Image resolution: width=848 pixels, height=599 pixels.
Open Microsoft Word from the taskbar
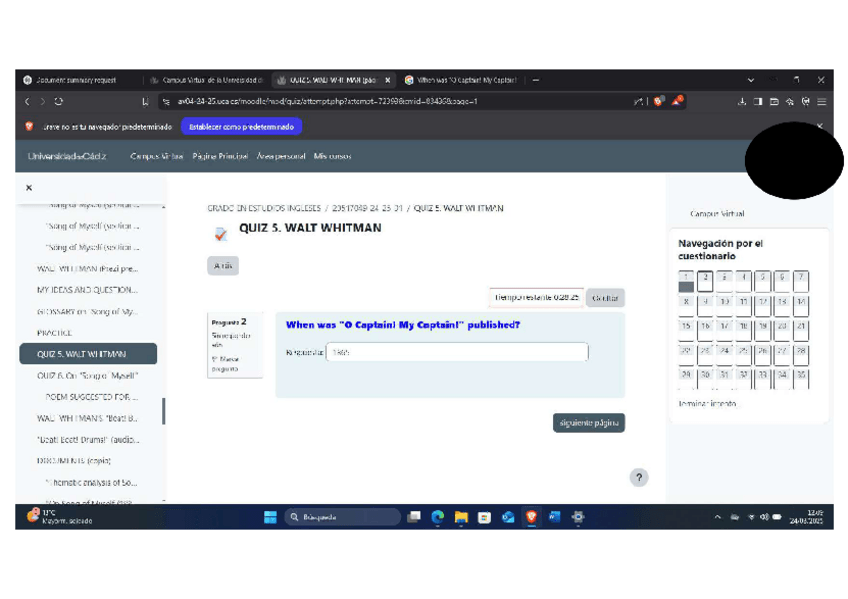click(554, 517)
